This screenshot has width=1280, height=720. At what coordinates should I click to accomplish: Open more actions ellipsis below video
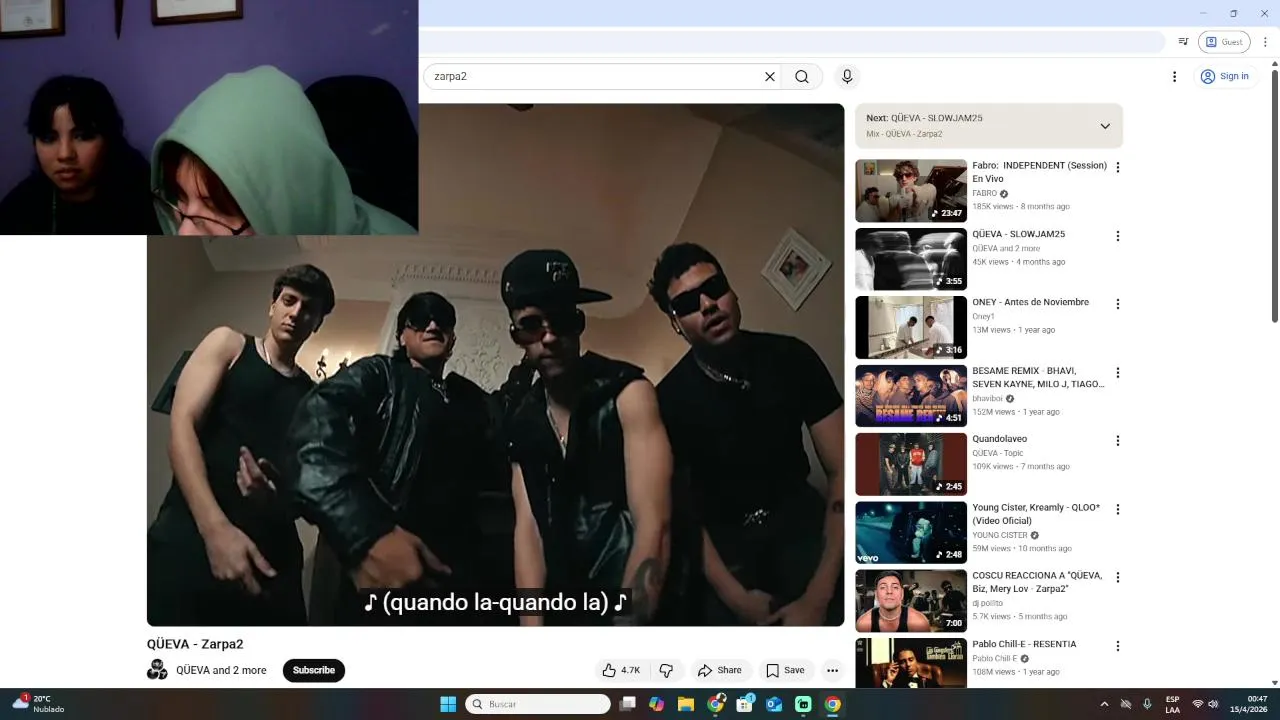[832, 670]
